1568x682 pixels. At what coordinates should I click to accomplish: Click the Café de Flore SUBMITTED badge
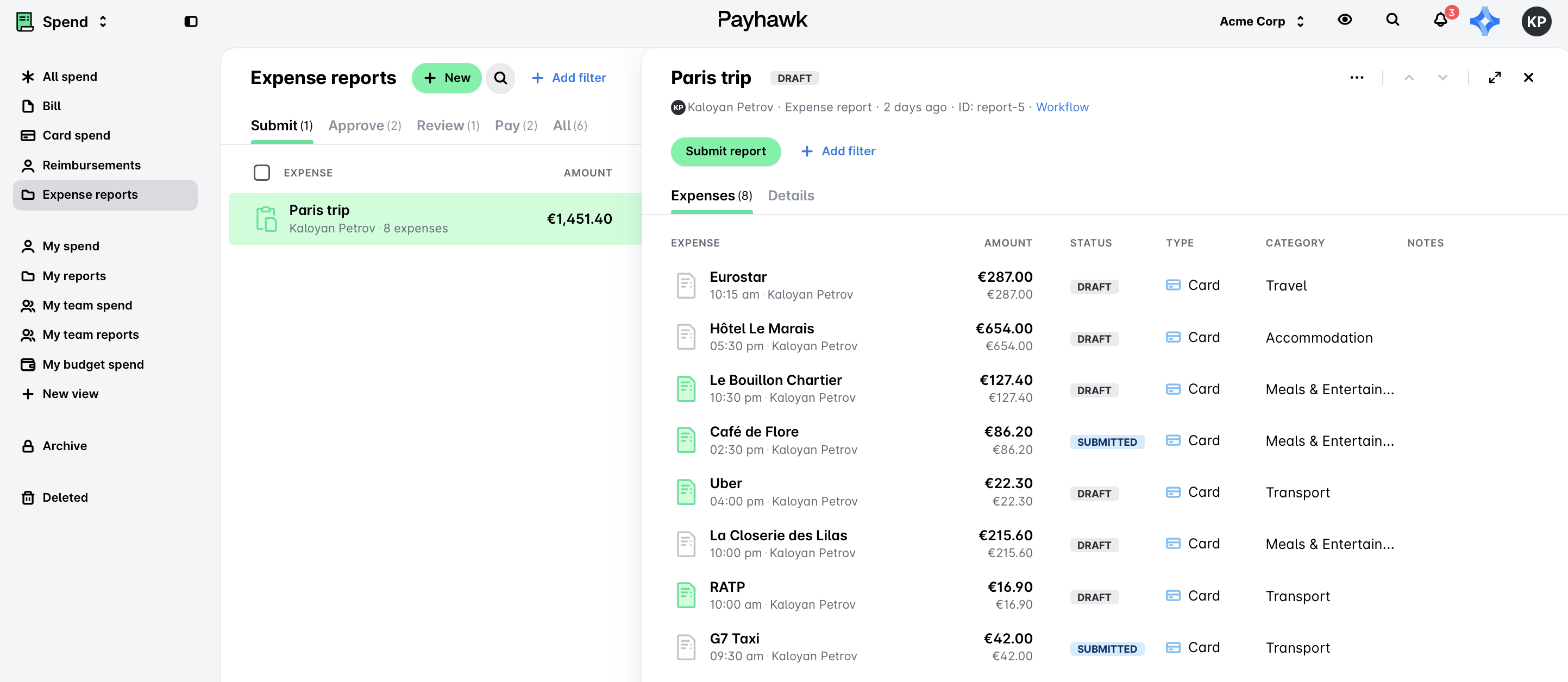[1107, 443]
